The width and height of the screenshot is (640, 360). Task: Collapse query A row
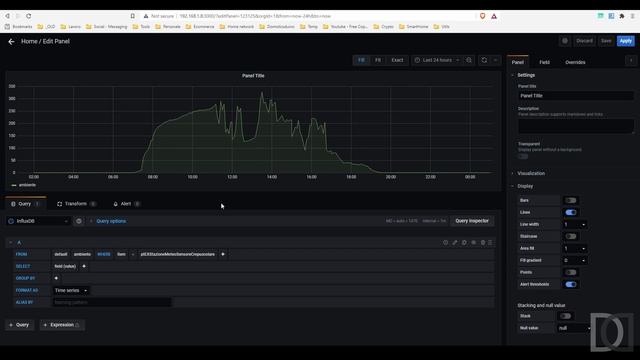tap(11, 242)
